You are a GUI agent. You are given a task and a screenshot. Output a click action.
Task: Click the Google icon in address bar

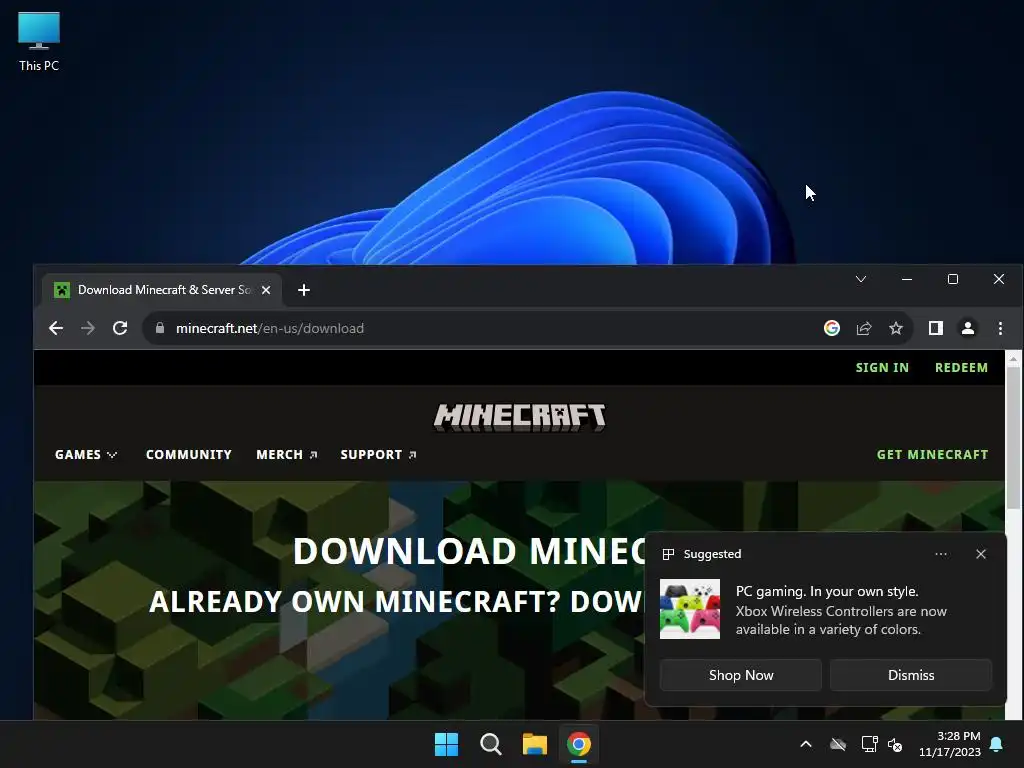point(831,328)
